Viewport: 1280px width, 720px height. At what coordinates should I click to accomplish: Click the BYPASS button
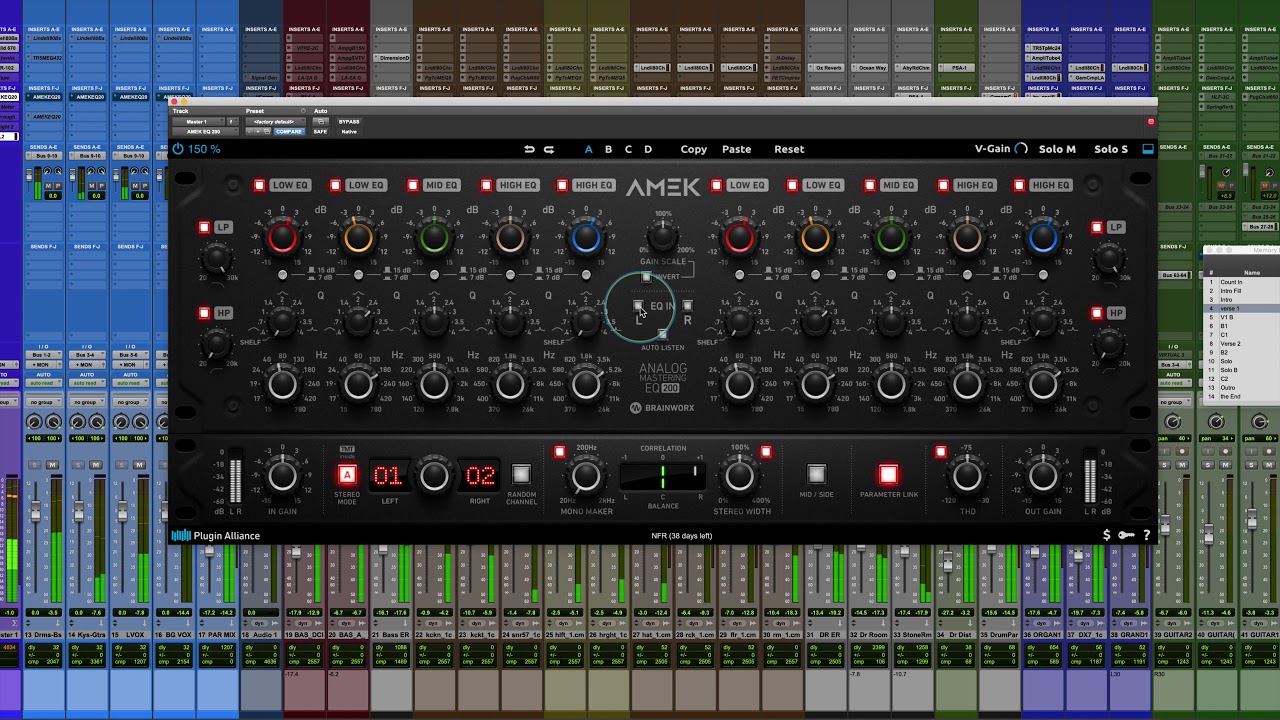(x=349, y=122)
